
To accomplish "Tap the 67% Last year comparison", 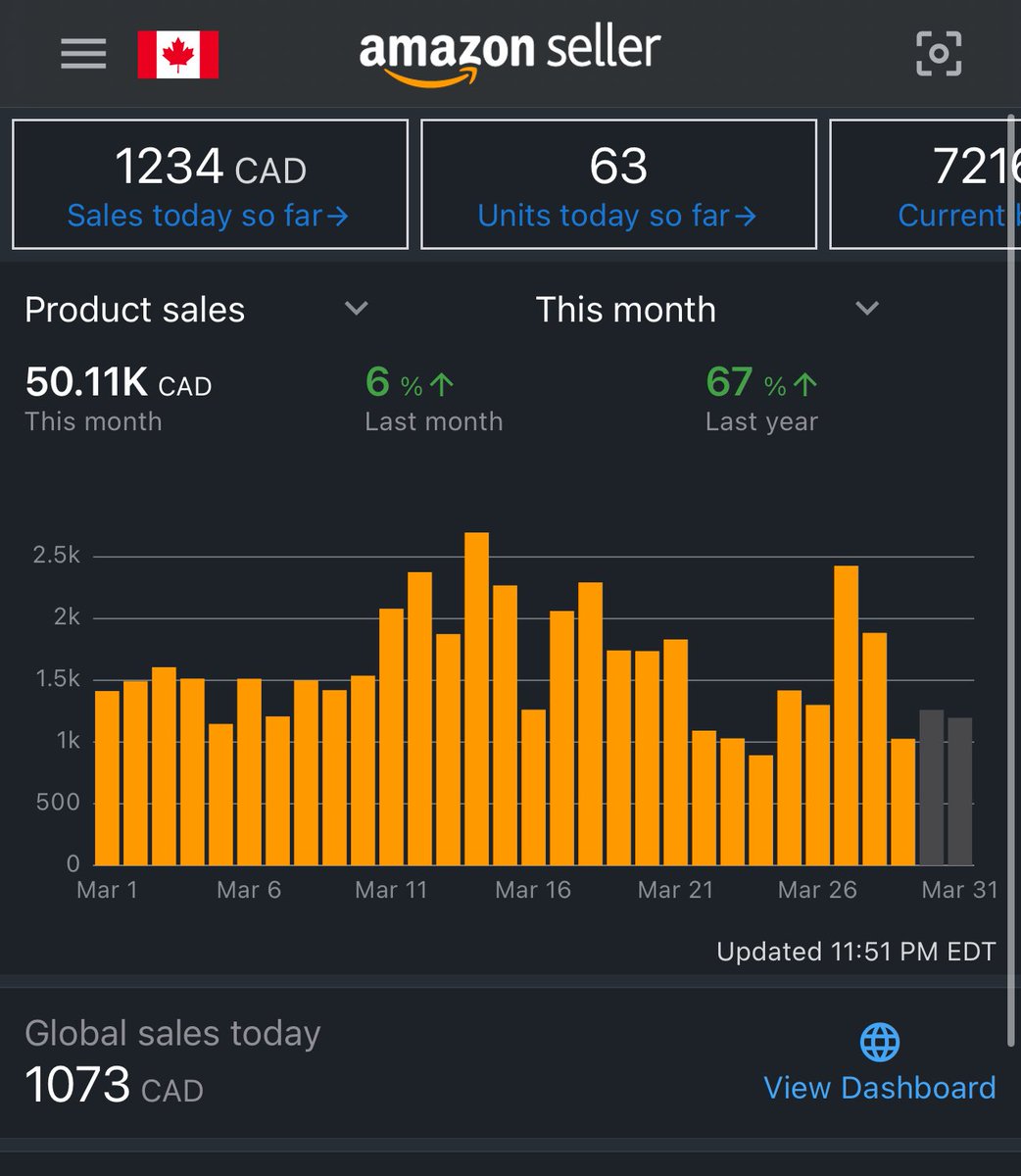I will pos(762,398).
